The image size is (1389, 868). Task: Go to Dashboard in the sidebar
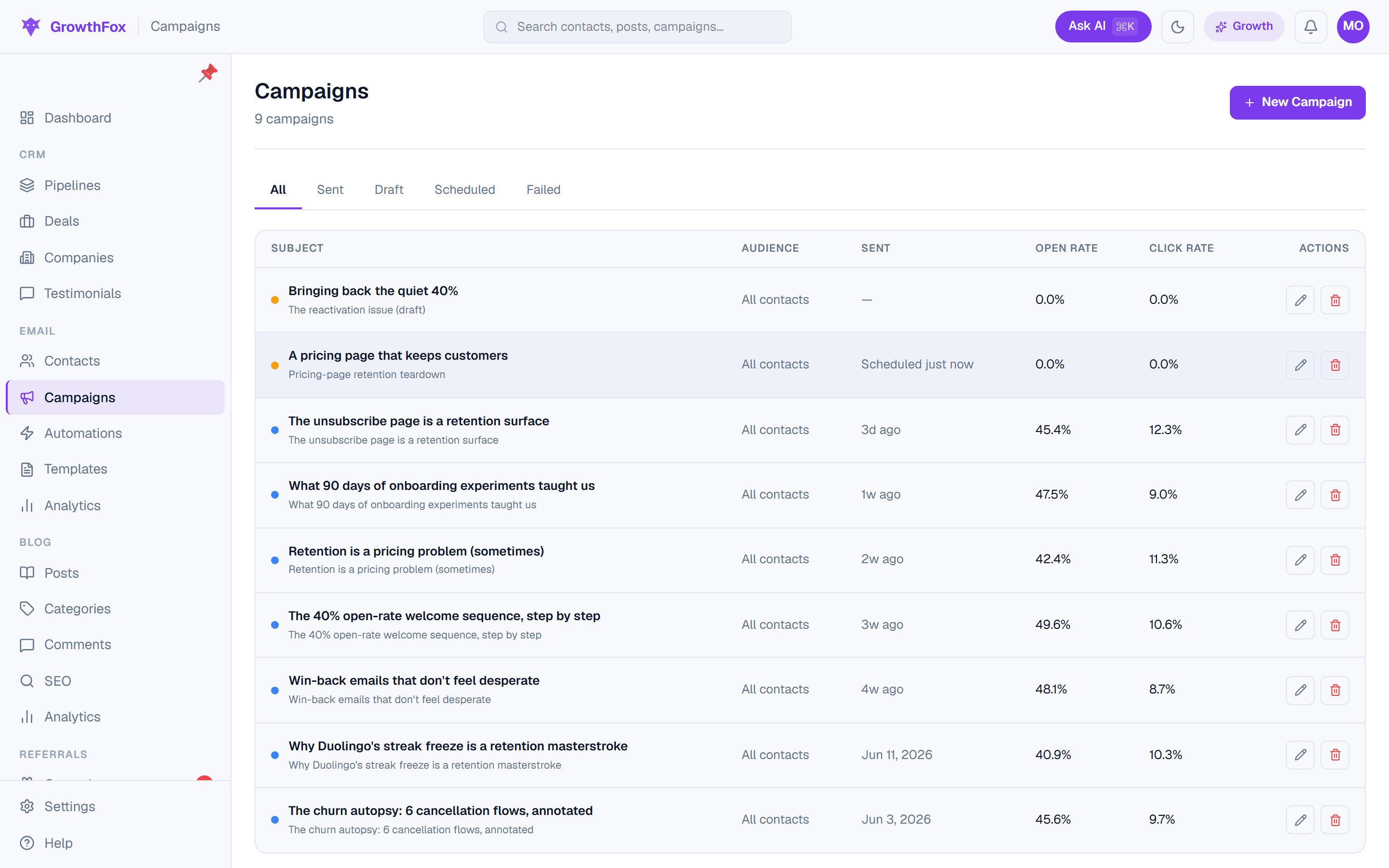click(115, 118)
